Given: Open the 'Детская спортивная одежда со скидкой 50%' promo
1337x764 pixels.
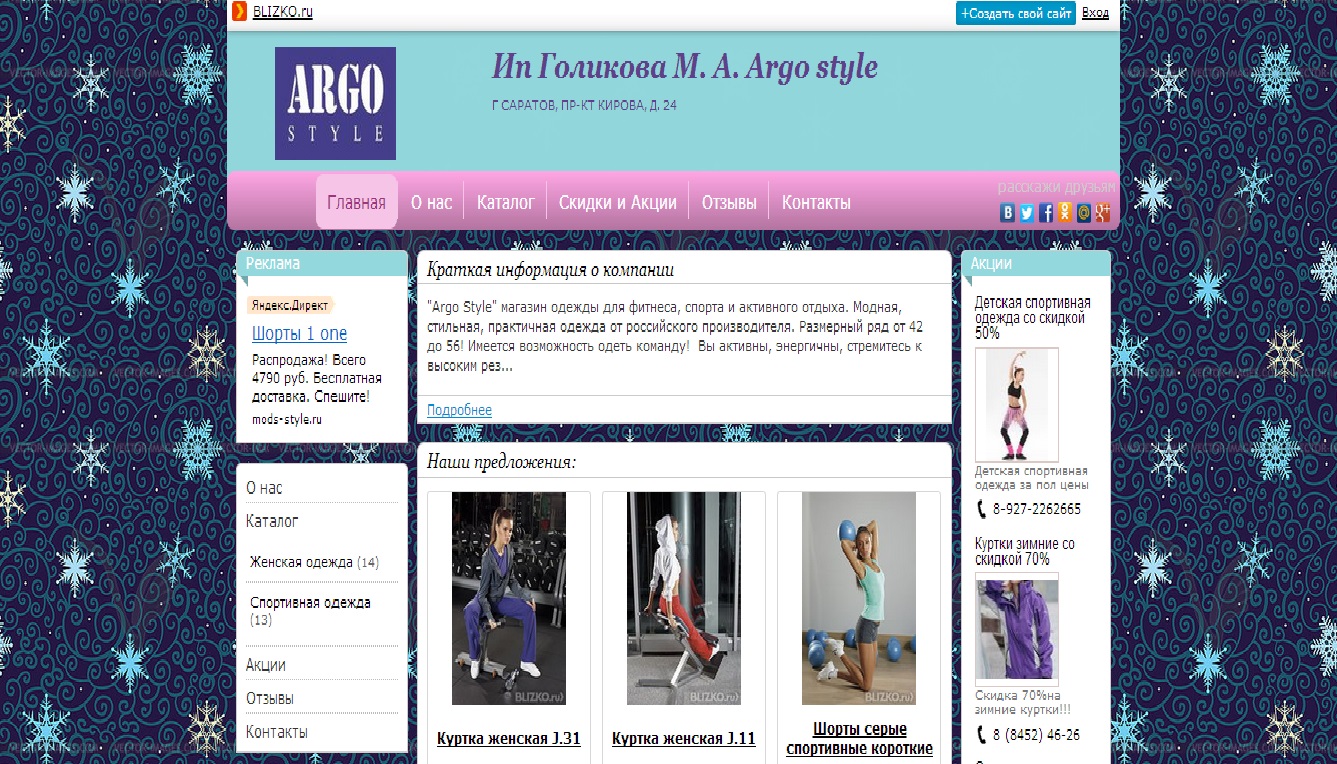Looking at the screenshot, I should pyautogui.click(x=1033, y=318).
